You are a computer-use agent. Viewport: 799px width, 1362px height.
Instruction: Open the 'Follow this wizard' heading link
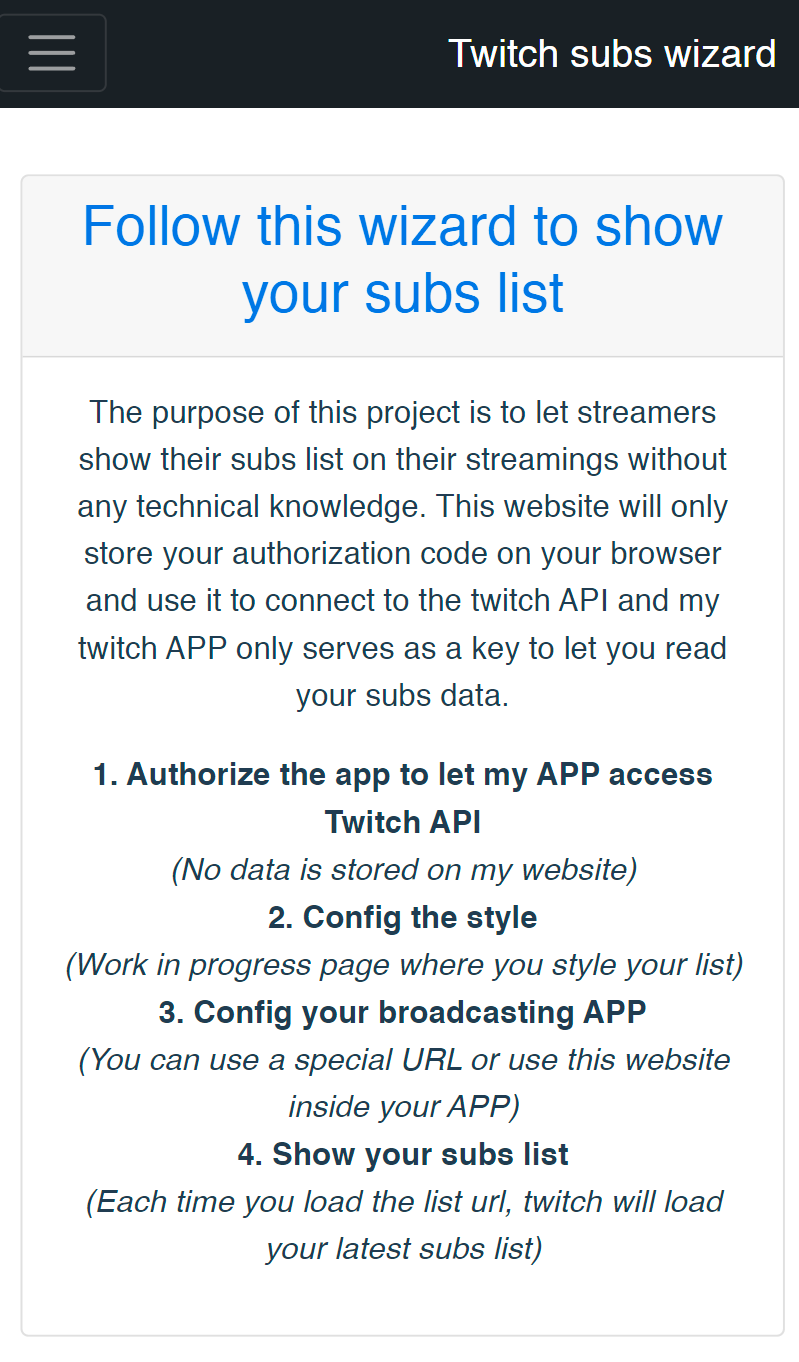tap(402, 259)
